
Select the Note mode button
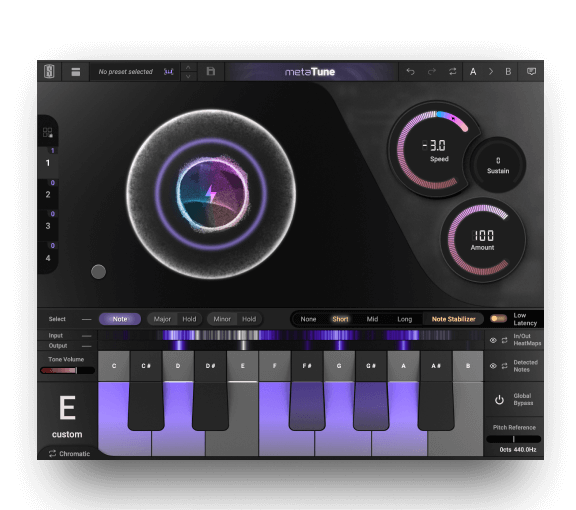pyautogui.click(x=120, y=319)
